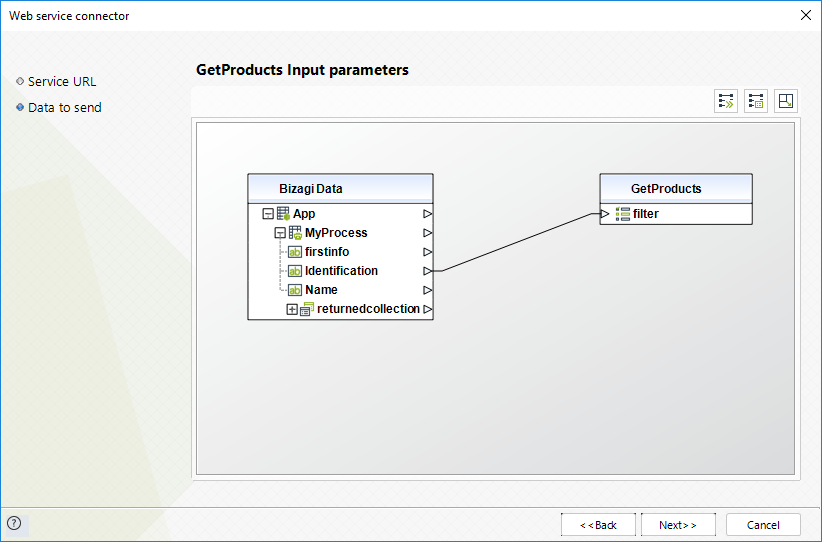
Task: Click the GetProducts box header
Action: (676, 189)
